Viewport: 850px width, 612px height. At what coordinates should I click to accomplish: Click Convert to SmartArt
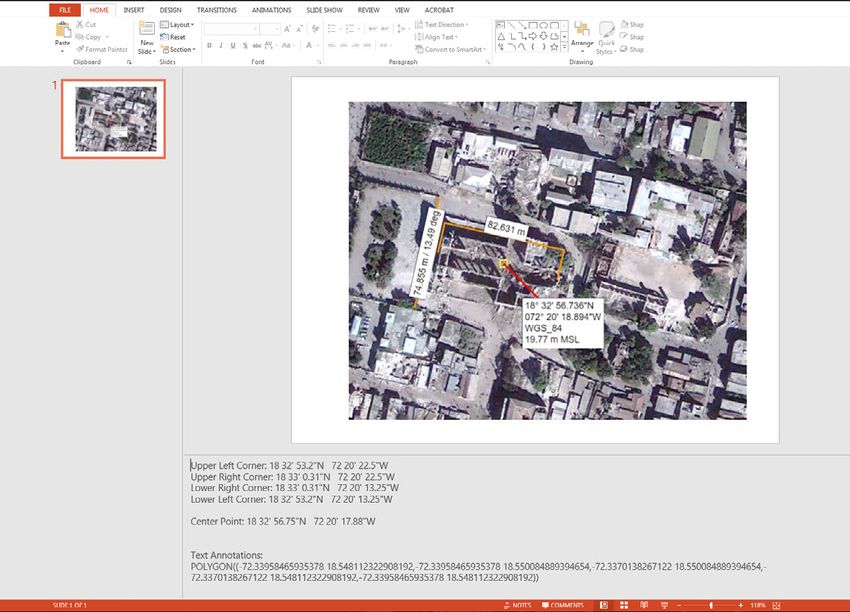450,49
